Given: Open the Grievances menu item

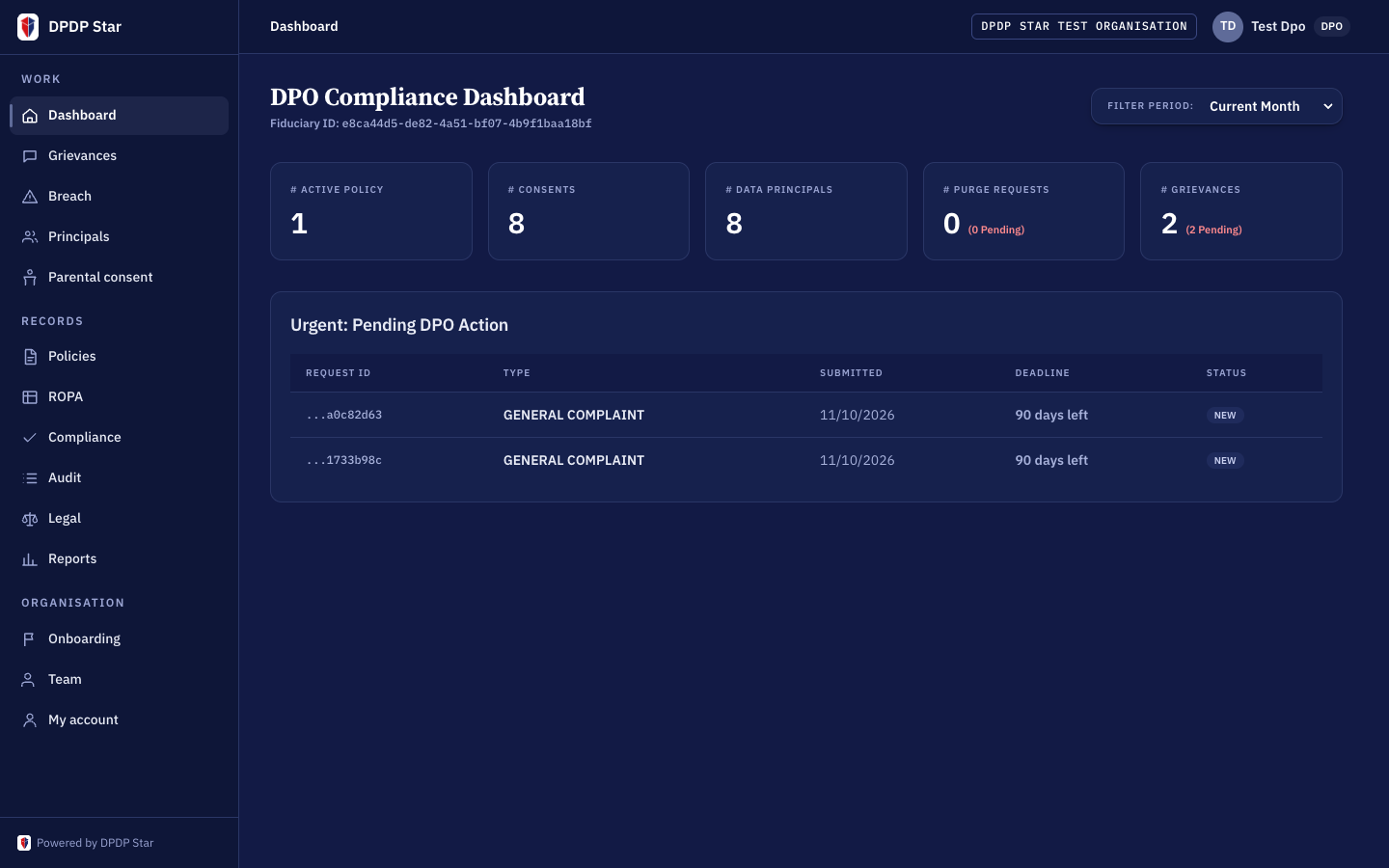Looking at the screenshot, I should click(119, 156).
